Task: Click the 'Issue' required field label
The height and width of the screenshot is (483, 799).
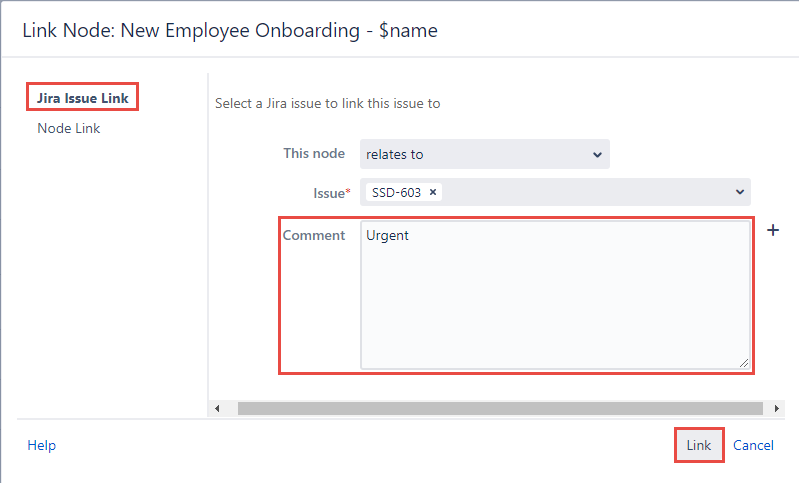Action: [332, 192]
